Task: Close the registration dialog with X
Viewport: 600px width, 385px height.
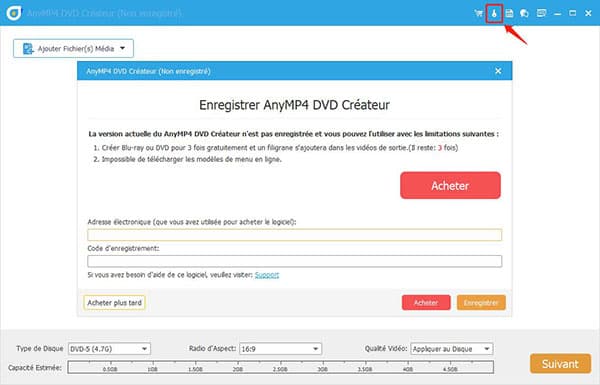Action: [498, 71]
